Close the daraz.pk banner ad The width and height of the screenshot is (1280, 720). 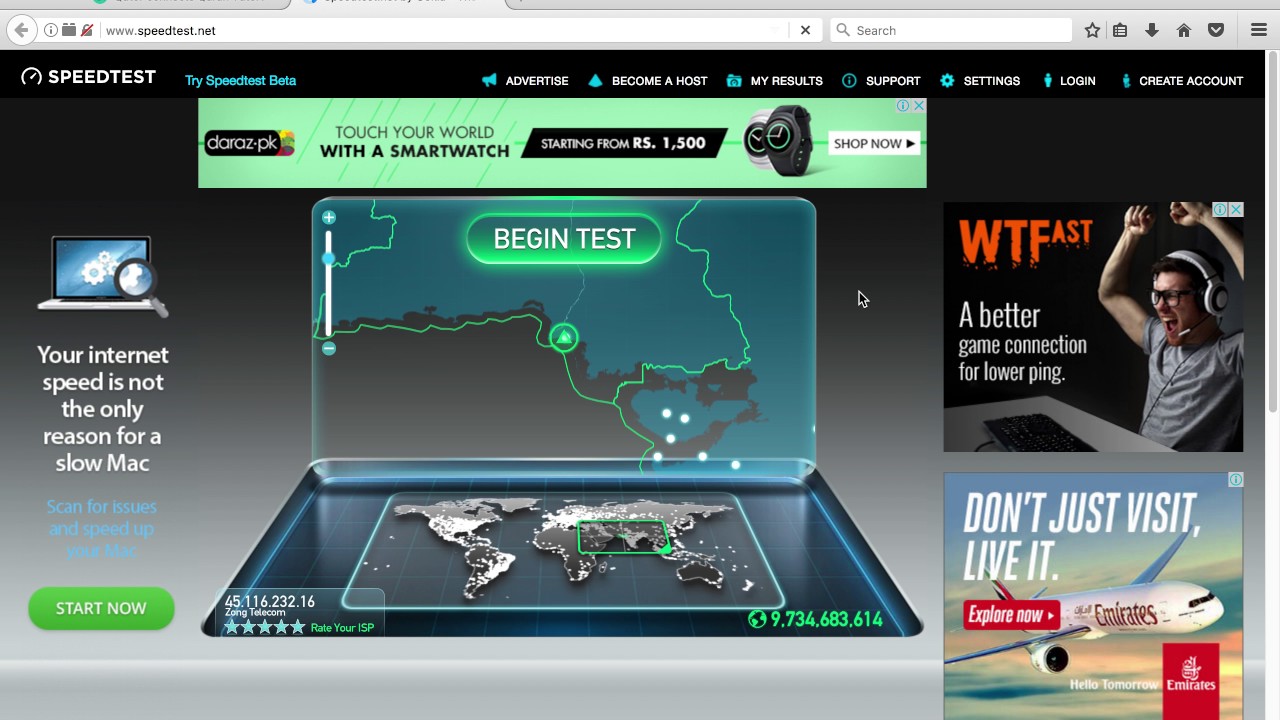click(919, 106)
